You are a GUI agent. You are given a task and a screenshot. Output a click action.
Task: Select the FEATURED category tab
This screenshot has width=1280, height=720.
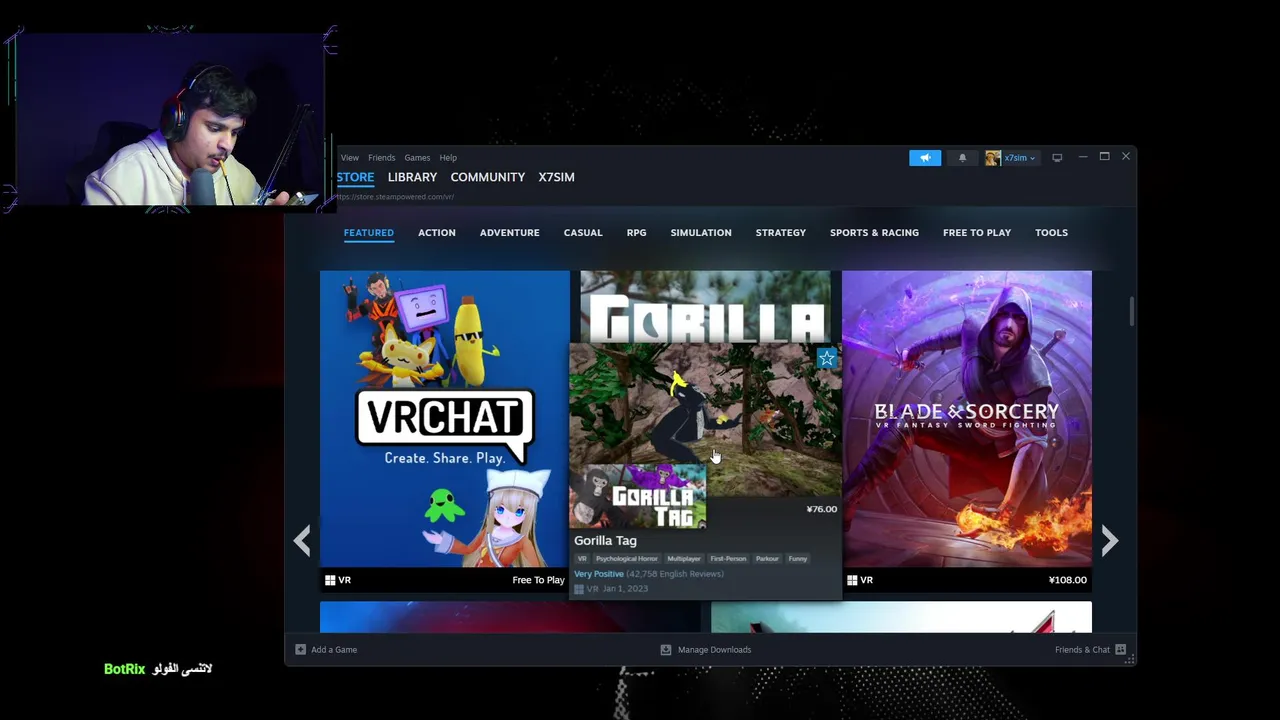click(x=369, y=233)
